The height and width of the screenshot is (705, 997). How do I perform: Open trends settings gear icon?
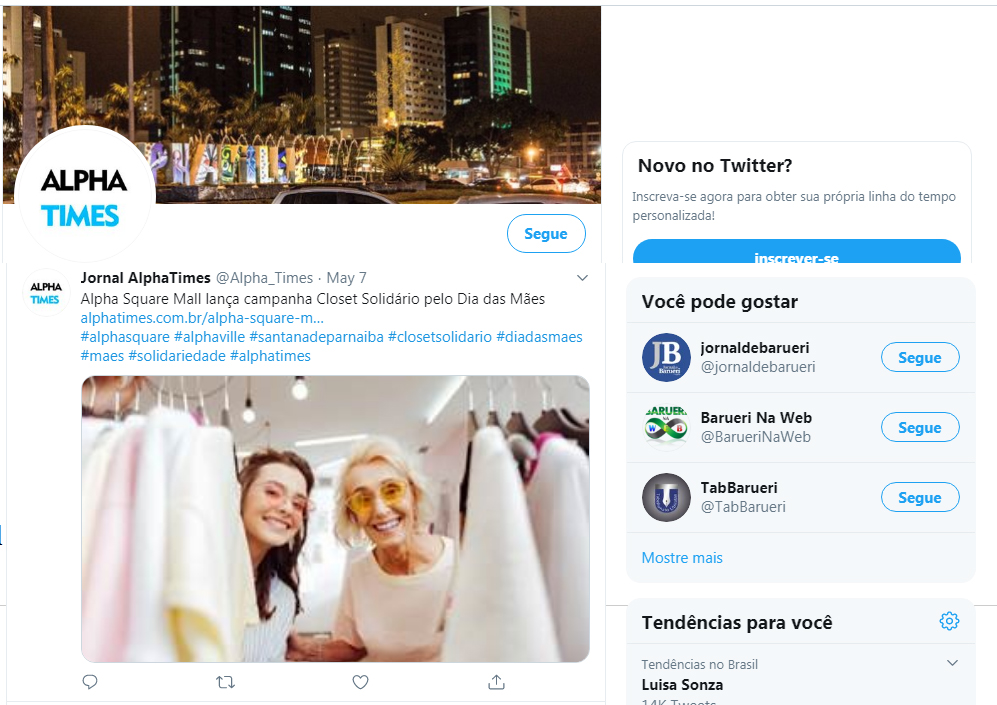point(949,621)
